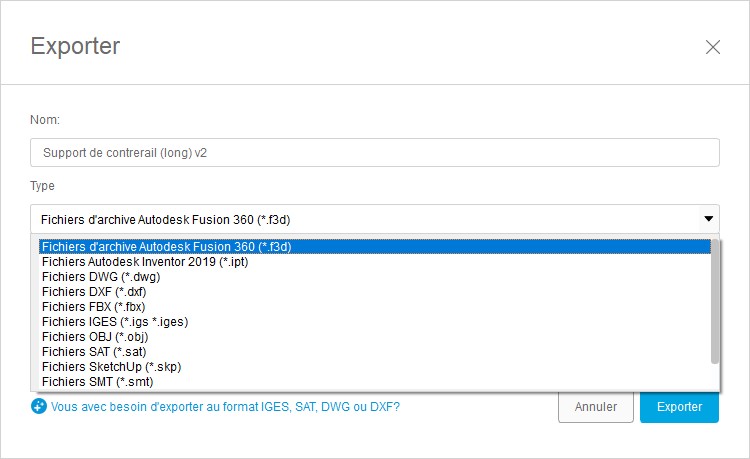This screenshot has height=459, width=750.
Task: Click the Nom text field
Action: pos(375,153)
